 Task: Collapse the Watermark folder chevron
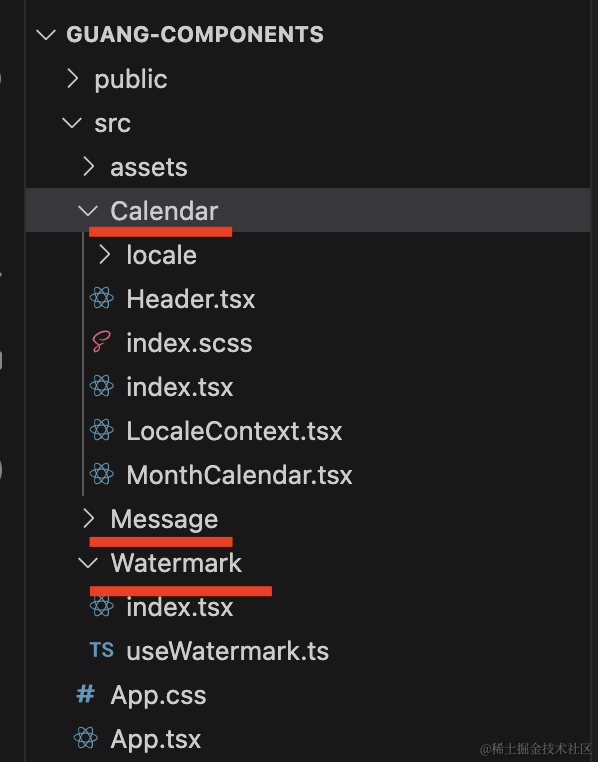pos(88,563)
